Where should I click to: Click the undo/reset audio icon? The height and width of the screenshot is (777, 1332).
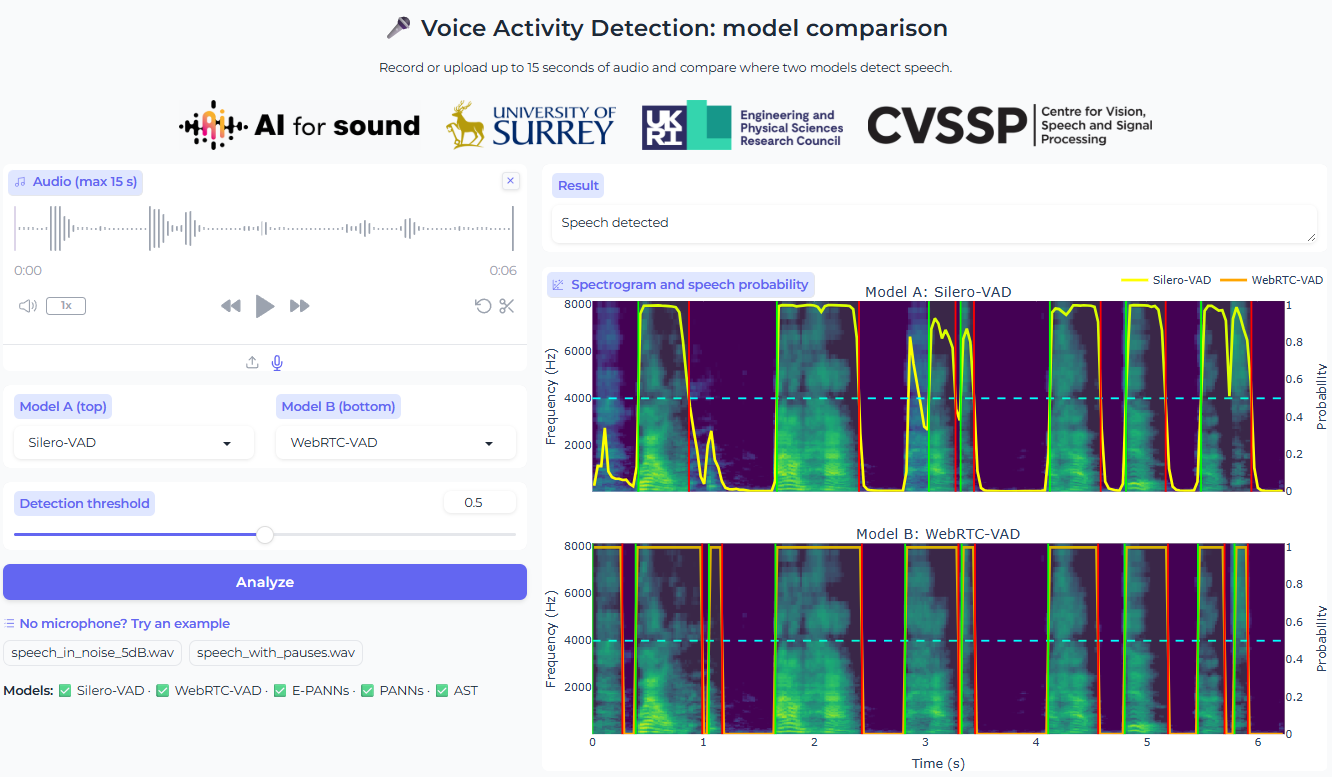tap(483, 306)
